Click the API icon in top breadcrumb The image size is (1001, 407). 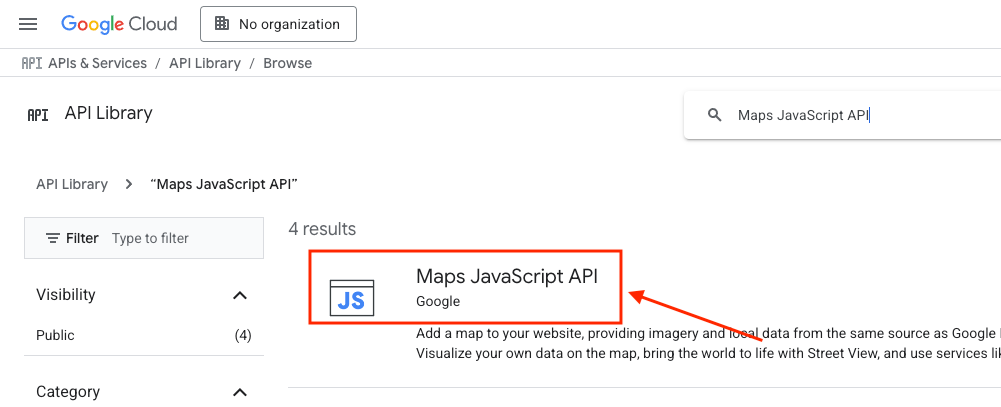[32, 63]
